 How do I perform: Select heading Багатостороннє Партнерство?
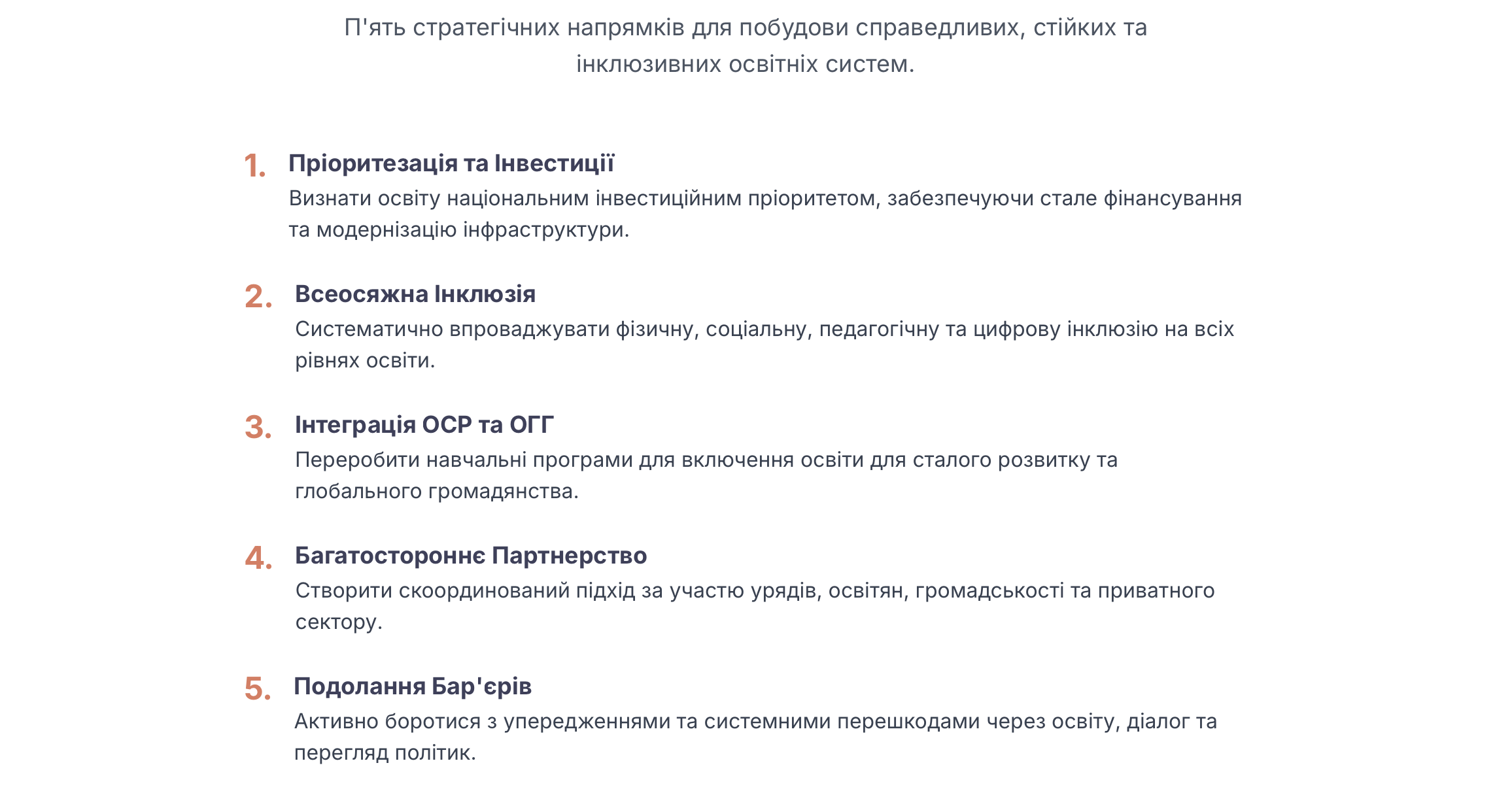471,556
